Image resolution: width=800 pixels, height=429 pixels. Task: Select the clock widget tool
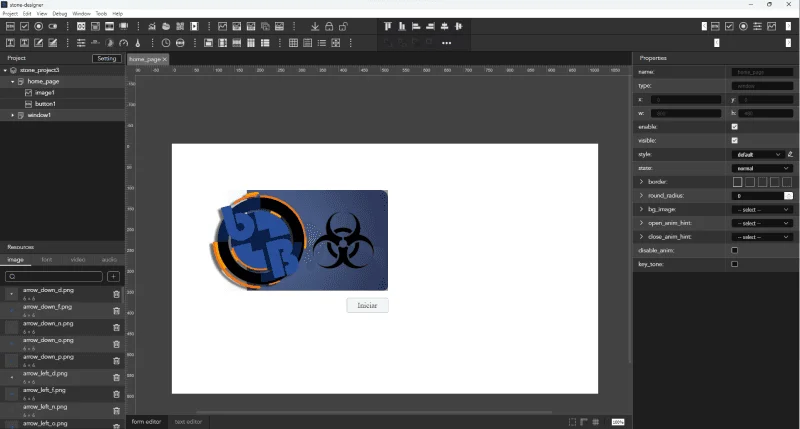coord(166,43)
